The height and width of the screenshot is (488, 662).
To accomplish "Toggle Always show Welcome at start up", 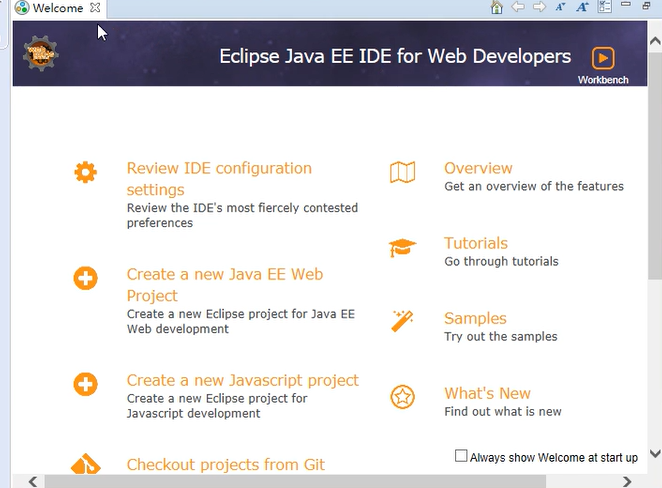I will pos(461,456).
